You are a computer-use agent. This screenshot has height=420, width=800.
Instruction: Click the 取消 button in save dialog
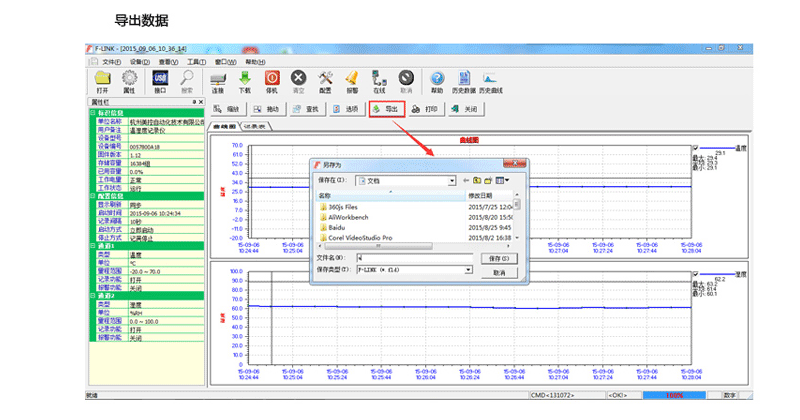click(500, 271)
